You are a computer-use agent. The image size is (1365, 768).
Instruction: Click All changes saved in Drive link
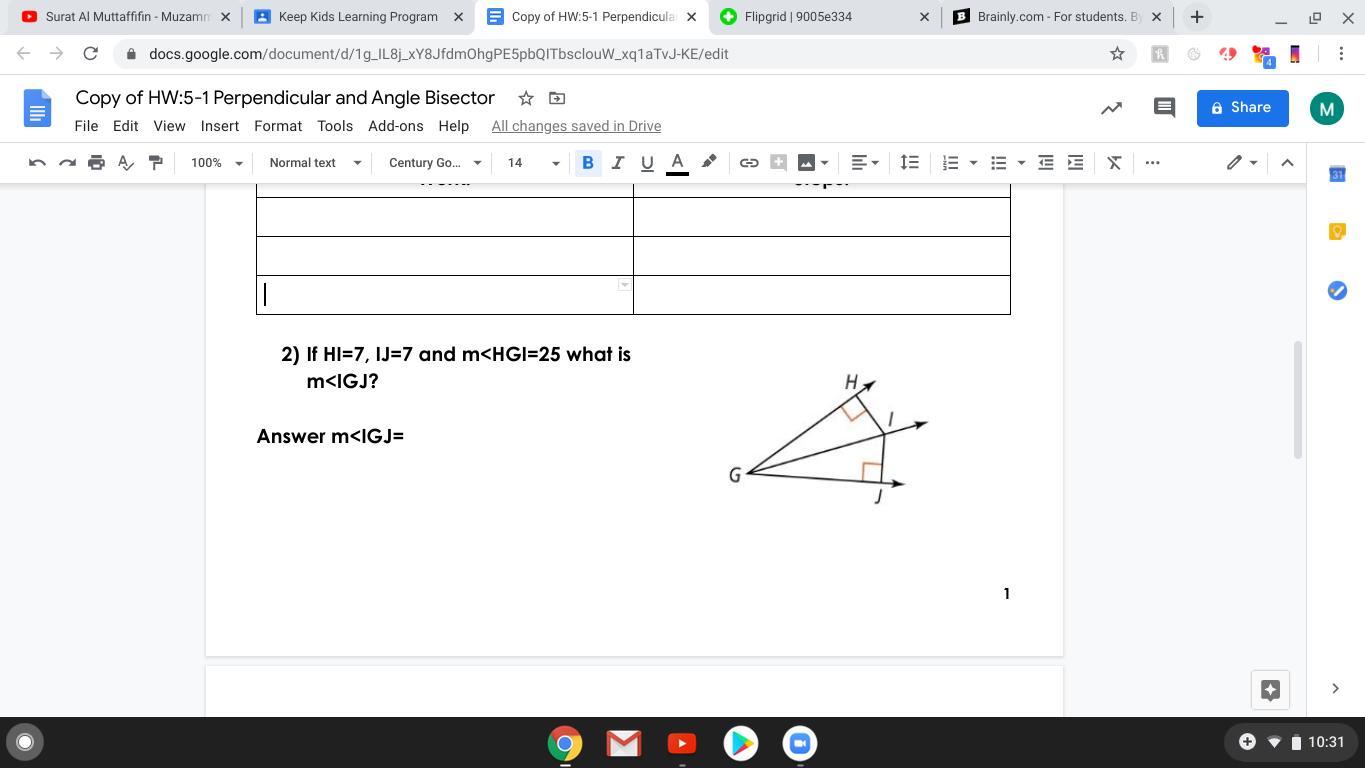(576, 126)
